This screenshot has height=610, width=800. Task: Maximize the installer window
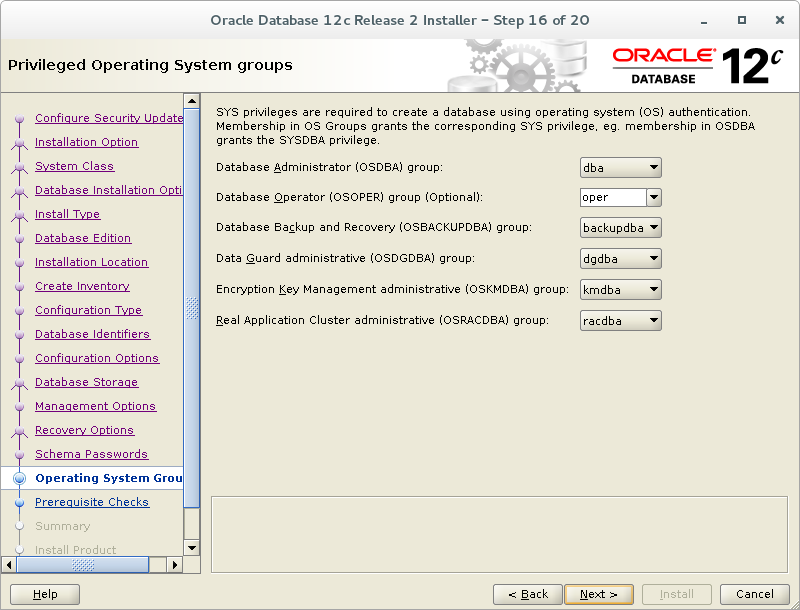click(x=742, y=20)
